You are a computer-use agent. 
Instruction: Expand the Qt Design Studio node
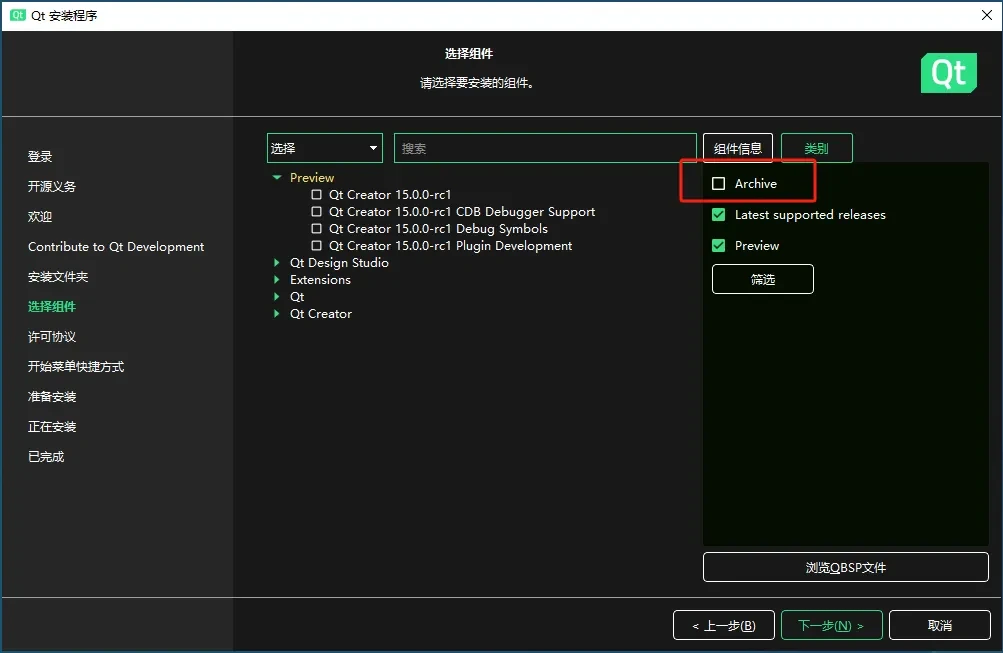[276, 262]
